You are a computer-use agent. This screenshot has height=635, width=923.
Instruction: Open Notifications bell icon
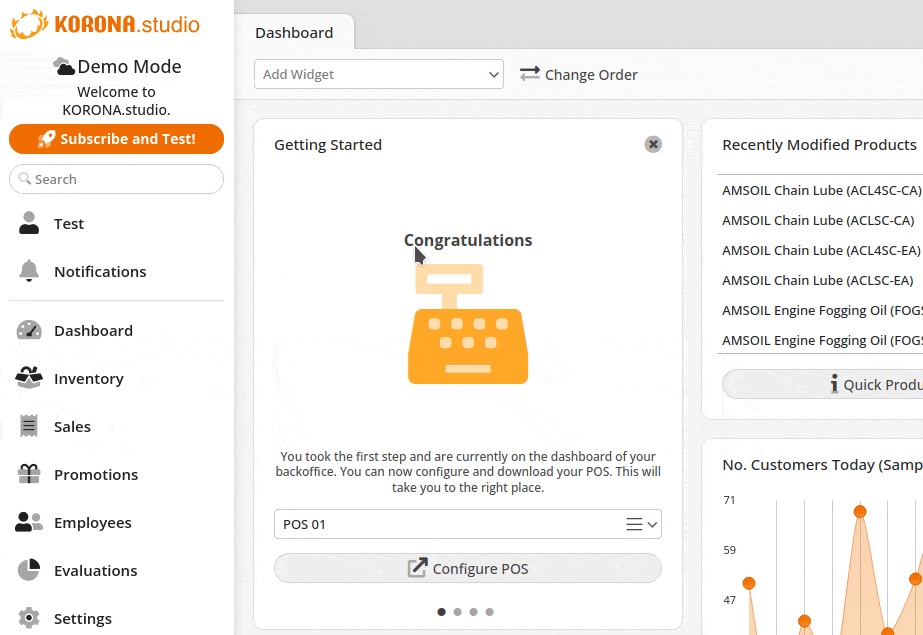(x=29, y=271)
